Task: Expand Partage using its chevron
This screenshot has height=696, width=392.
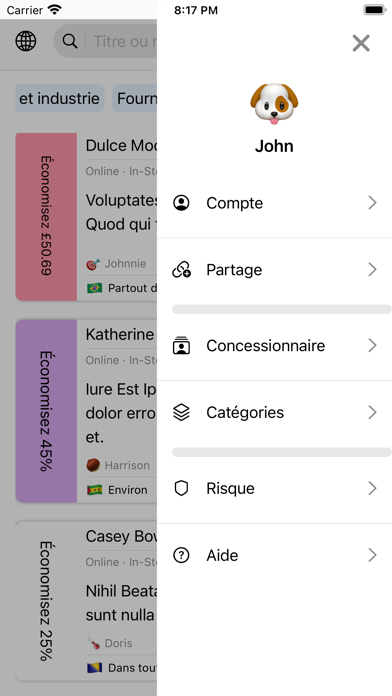Action: (x=372, y=269)
